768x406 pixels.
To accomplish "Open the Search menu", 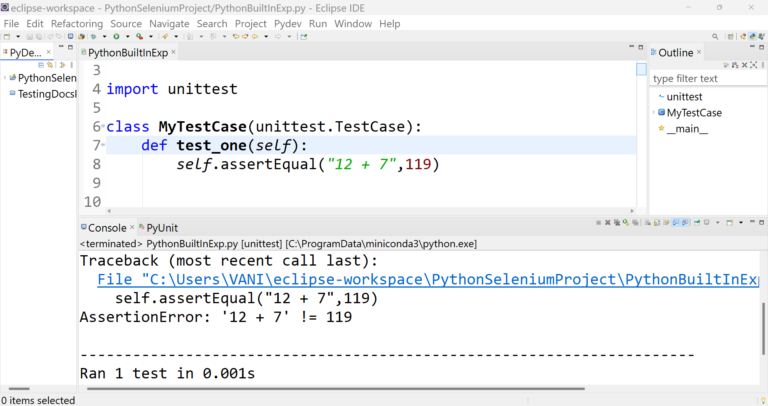I will tap(212, 24).
